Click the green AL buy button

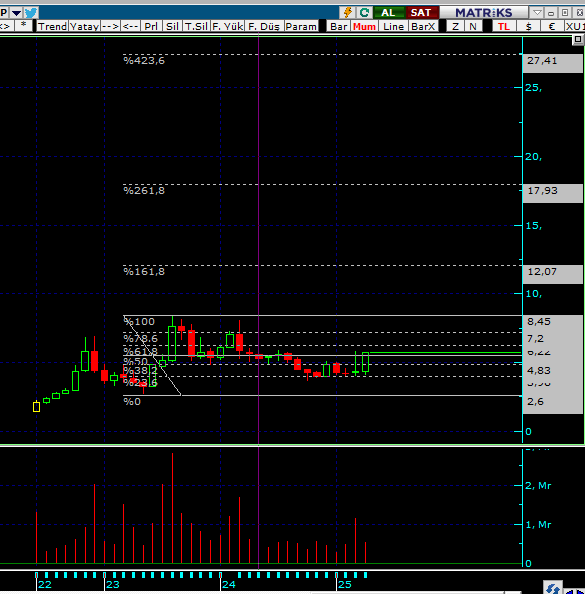(x=388, y=13)
